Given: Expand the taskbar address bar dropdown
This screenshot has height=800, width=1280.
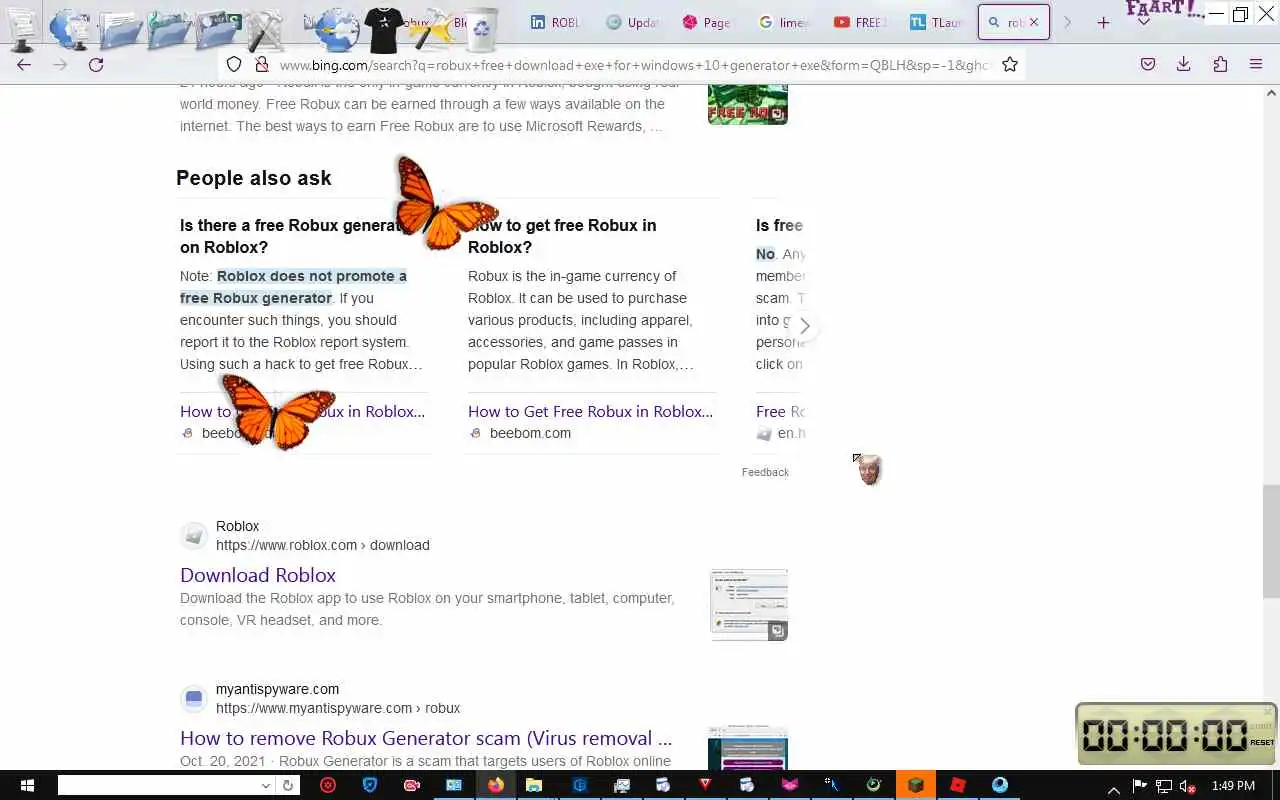Looking at the screenshot, I should pyautogui.click(x=266, y=786).
